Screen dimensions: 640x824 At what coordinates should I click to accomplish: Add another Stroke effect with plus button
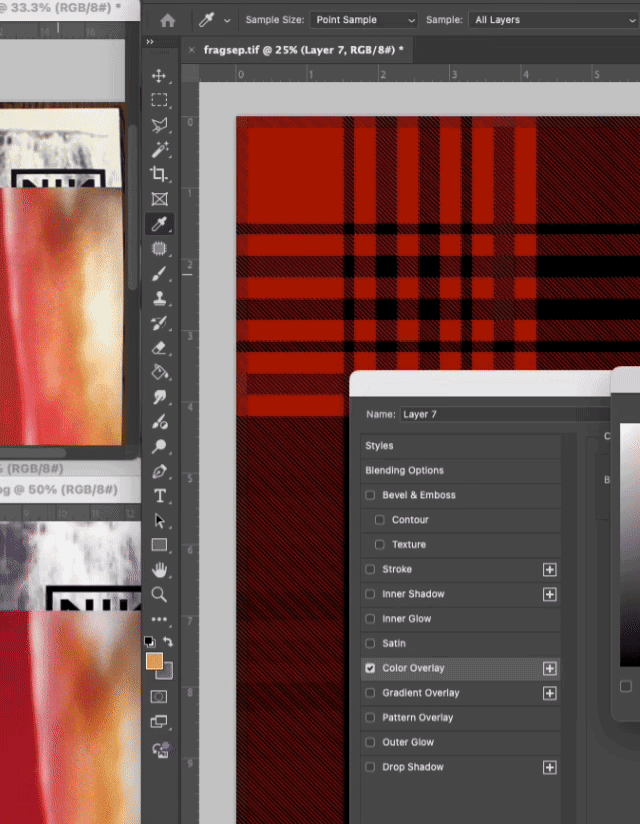pos(549,569)
